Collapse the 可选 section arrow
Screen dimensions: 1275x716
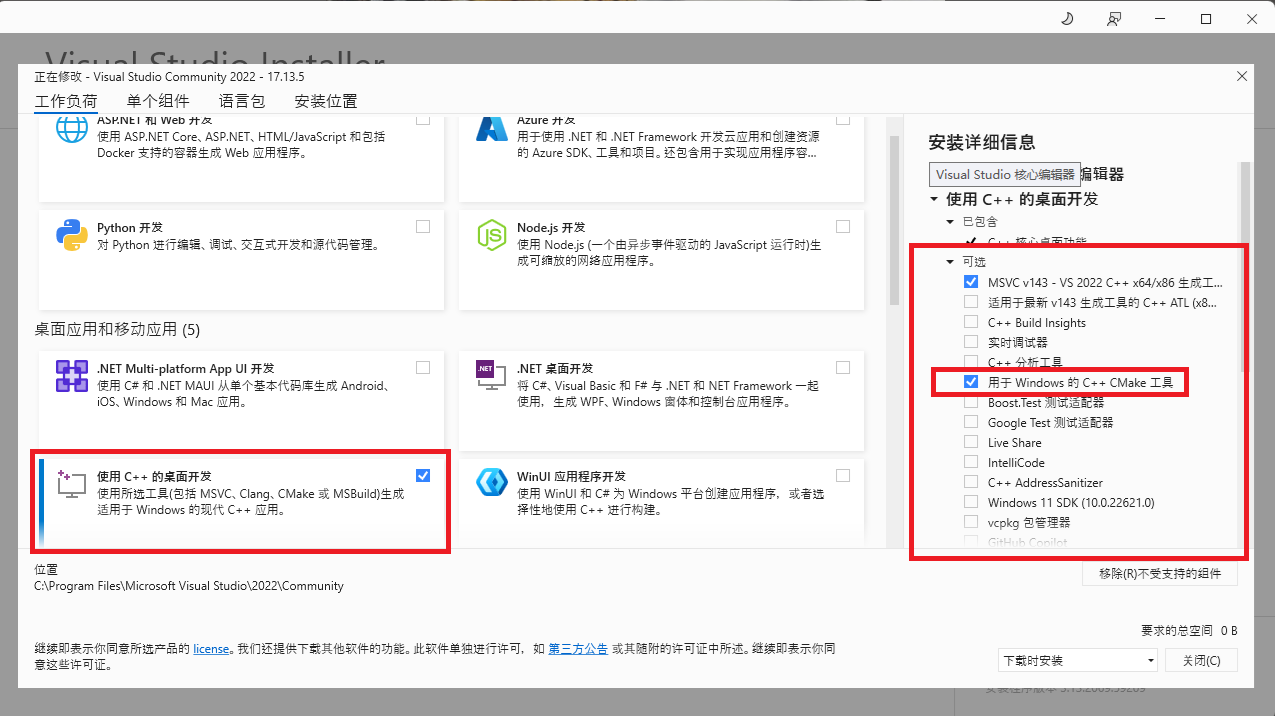(951, 262)
